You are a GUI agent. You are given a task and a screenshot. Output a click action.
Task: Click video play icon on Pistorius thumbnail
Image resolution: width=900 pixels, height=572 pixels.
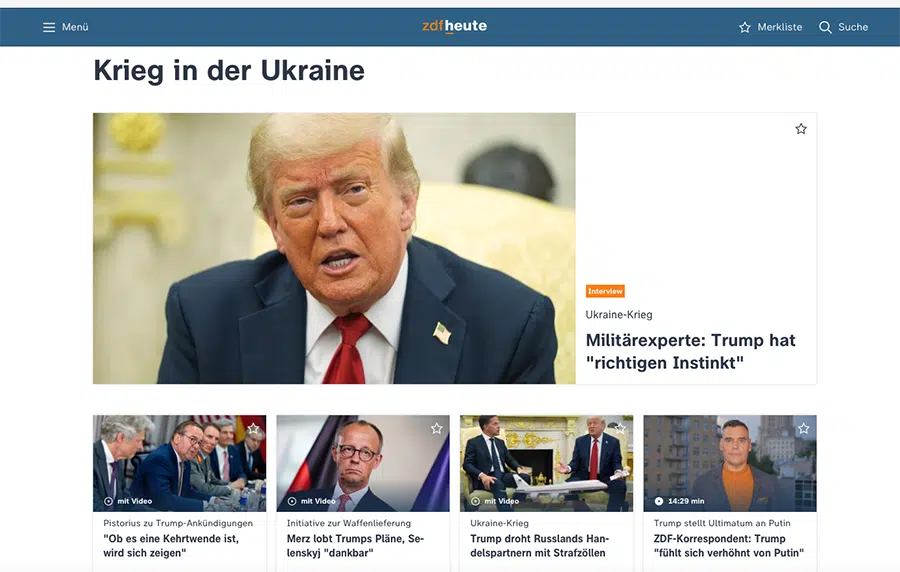point(108,501)
